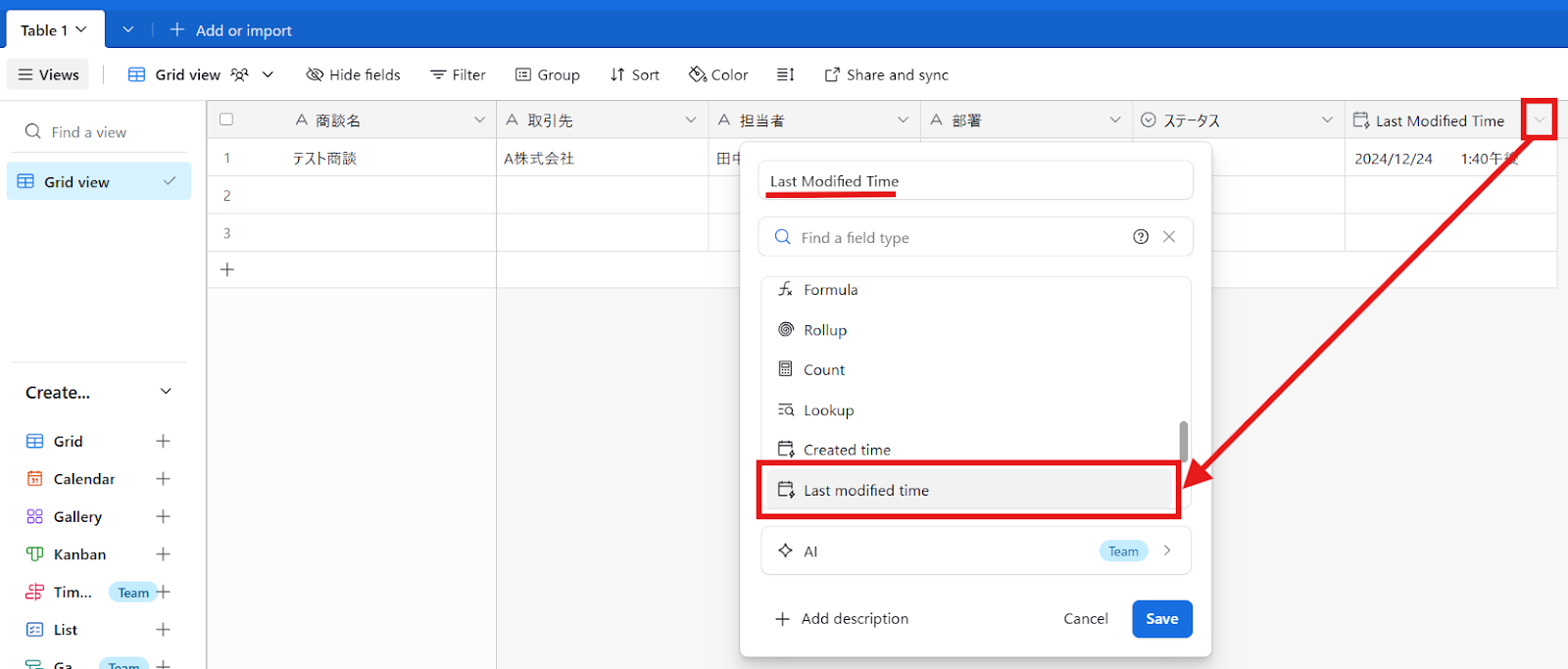Select the Rollup field type

click(825, 330)
